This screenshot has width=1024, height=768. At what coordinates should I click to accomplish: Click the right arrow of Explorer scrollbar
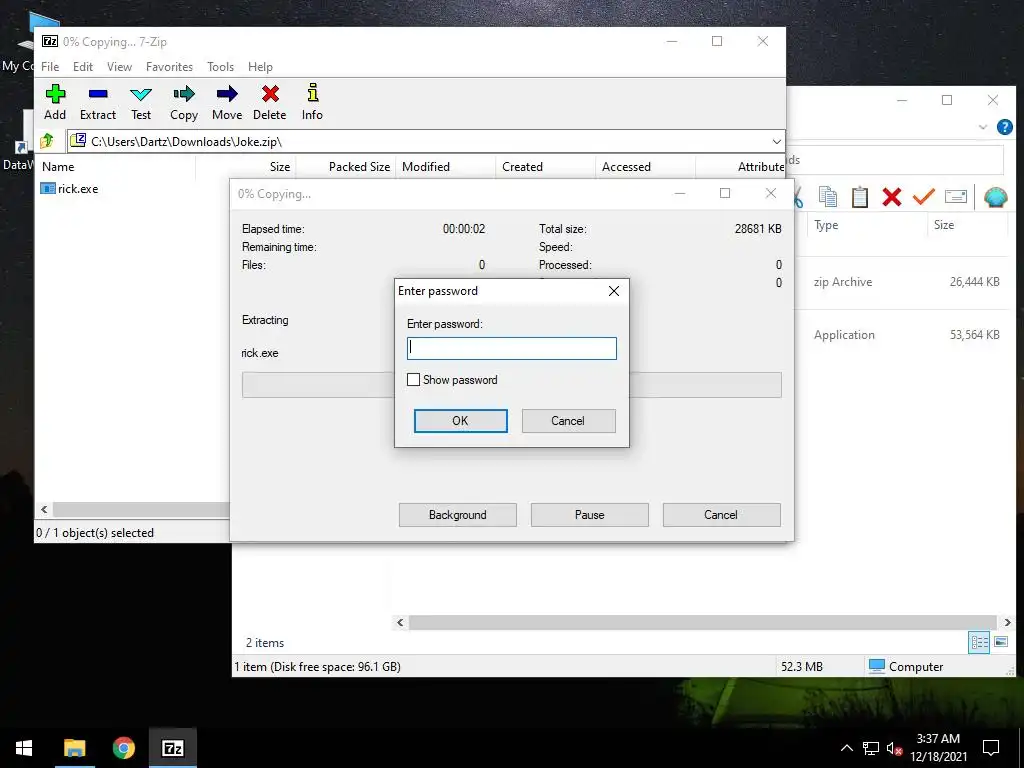[1007, 622]
